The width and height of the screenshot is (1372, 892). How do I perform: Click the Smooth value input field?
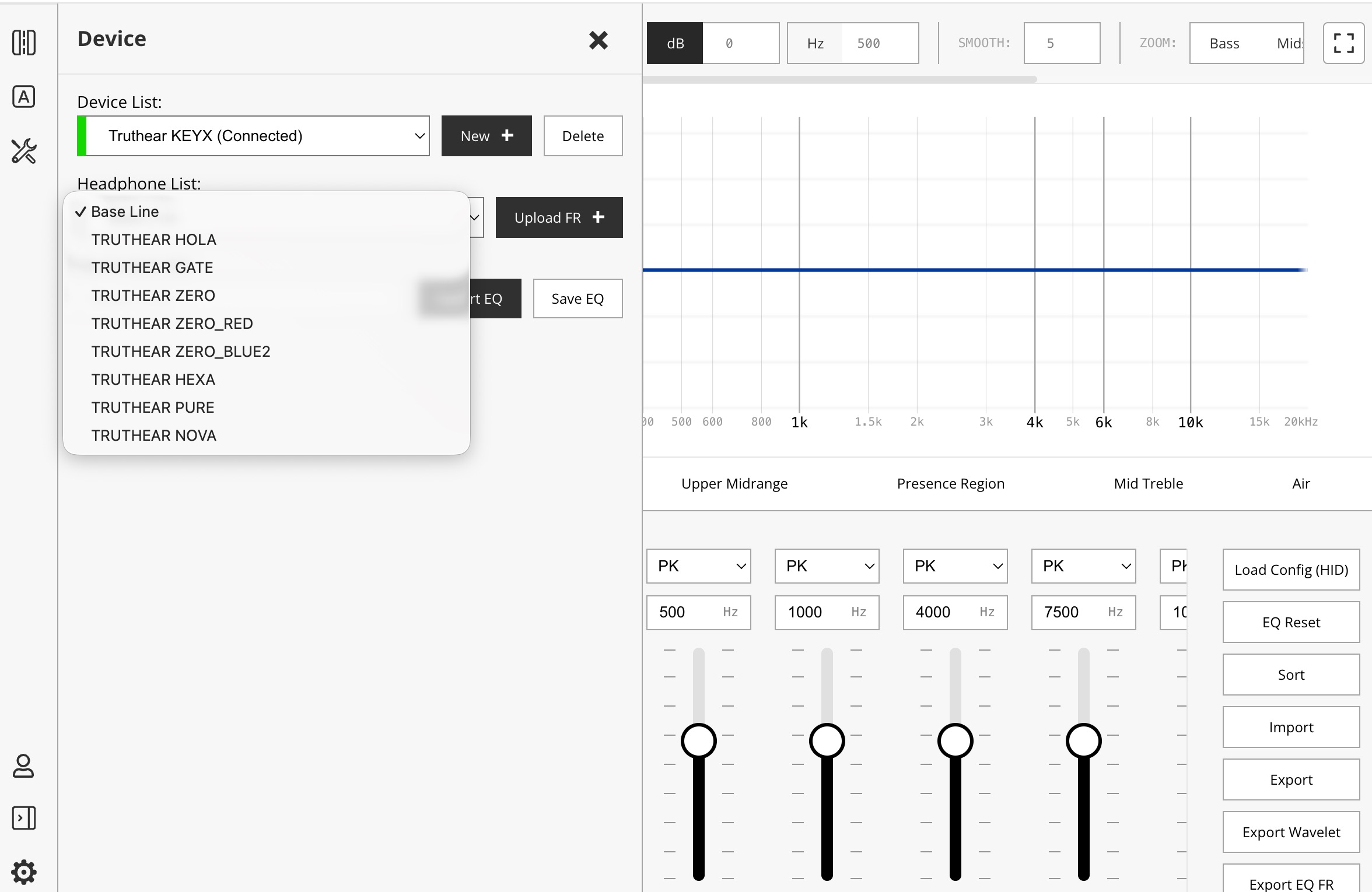tap(1062, 43)
